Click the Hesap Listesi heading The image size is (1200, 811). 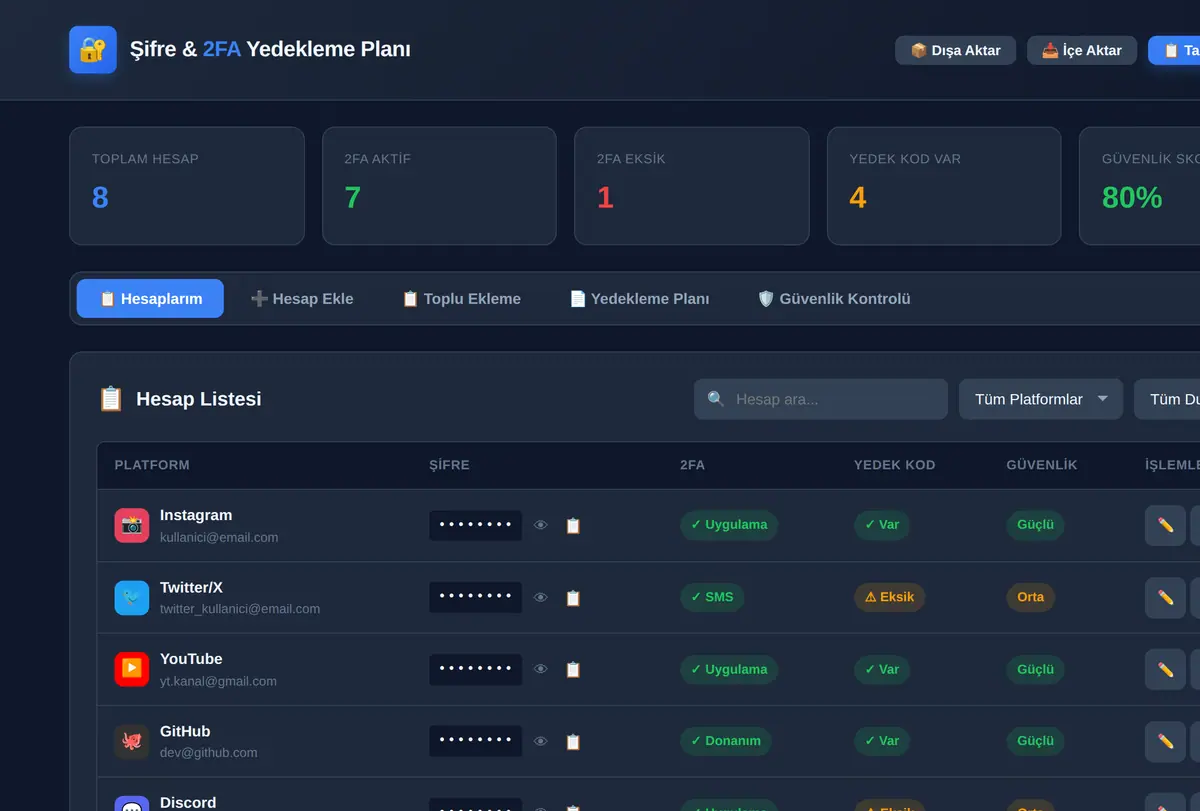(x=199, y=399)
